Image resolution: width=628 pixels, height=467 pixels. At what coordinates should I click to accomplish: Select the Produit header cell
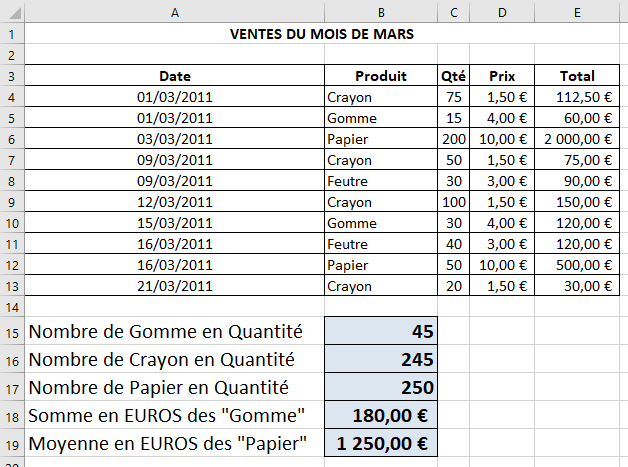[x=381, y=76]
